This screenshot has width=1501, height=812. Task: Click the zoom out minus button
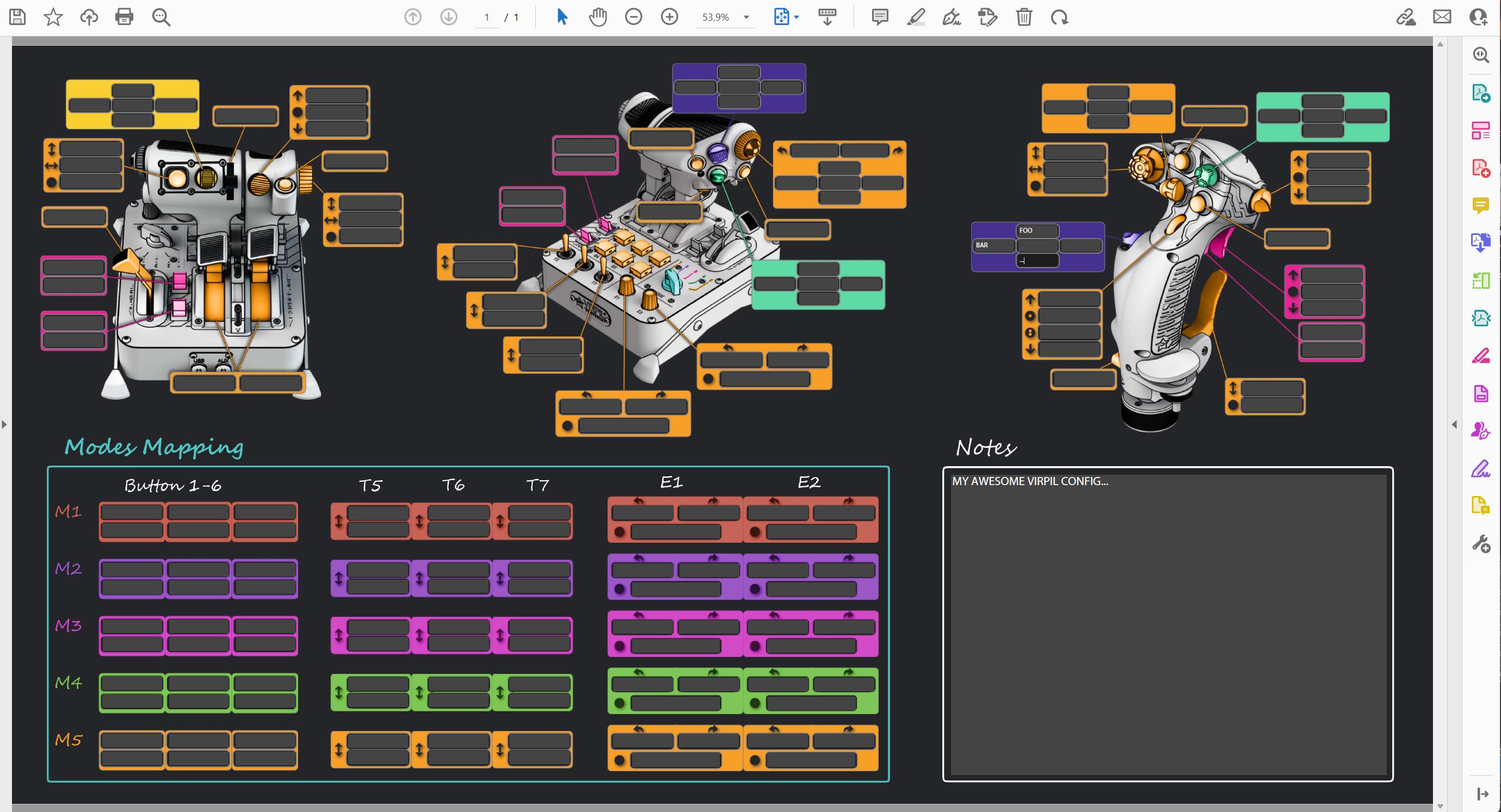click(633, 17)
